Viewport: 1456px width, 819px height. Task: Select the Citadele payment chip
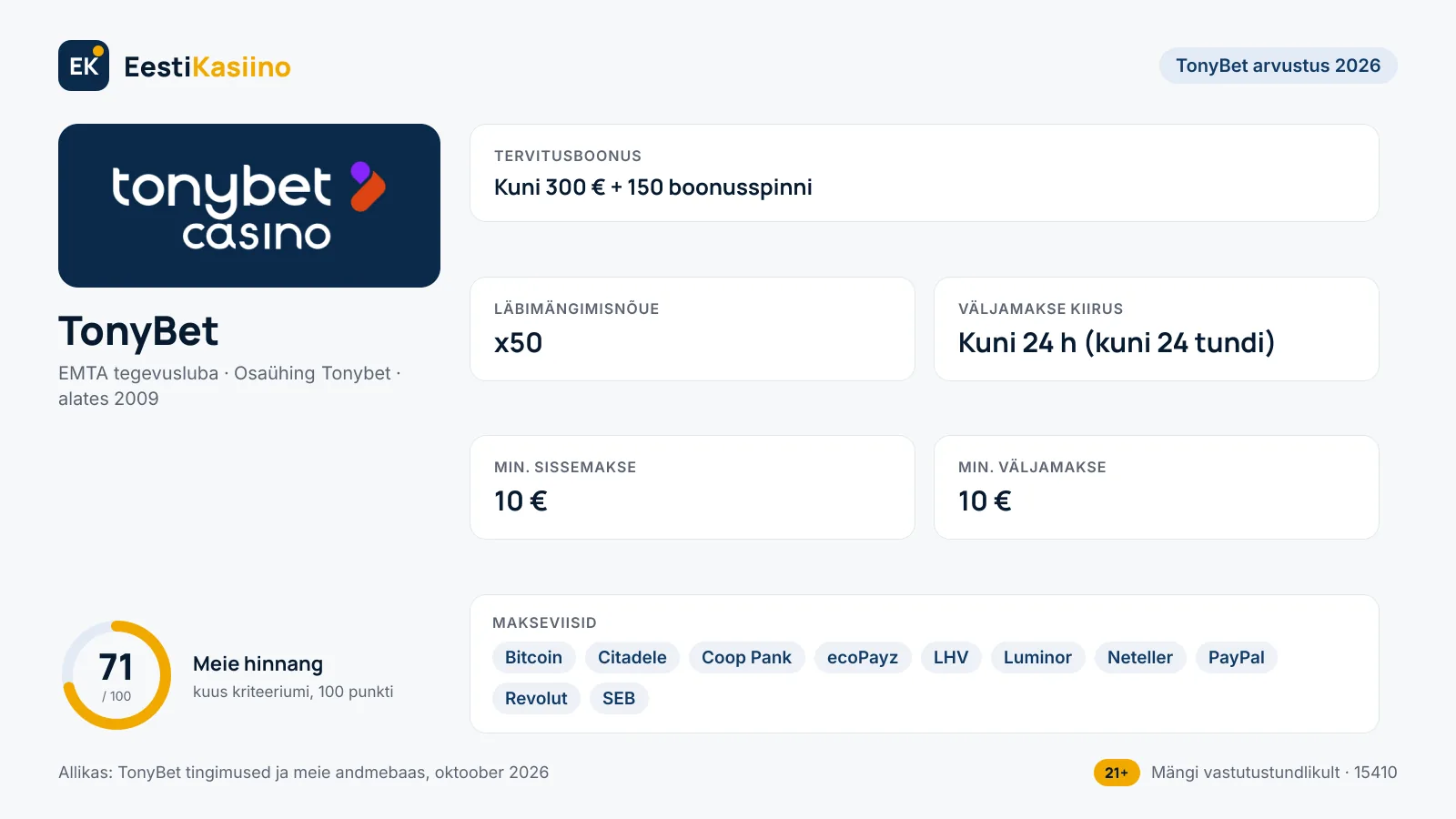click(632, 658)
